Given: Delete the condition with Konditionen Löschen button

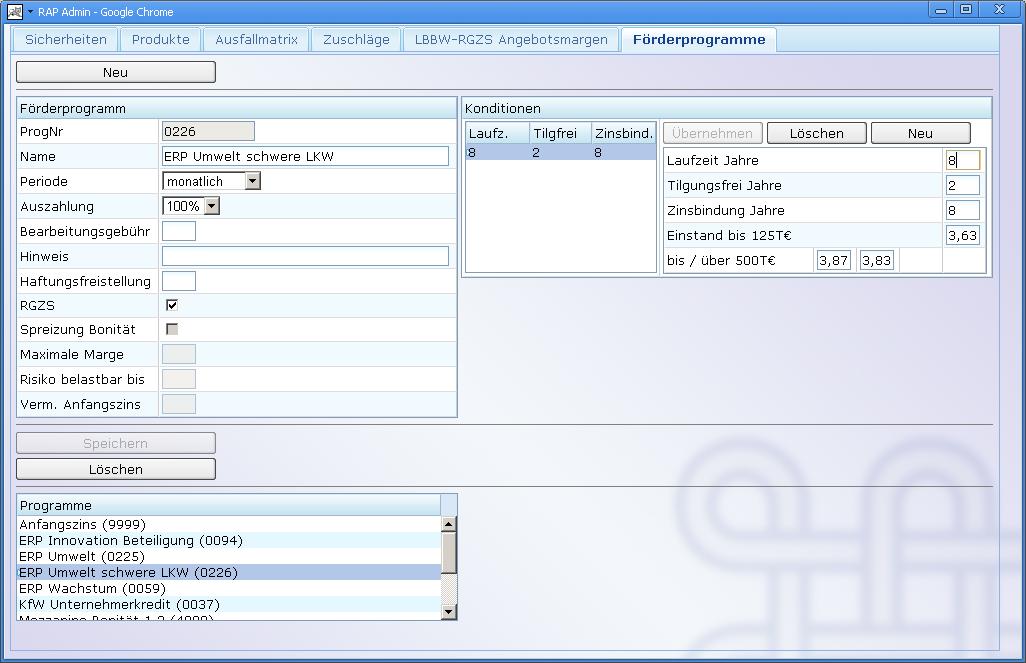Looking at the screenshot, I should [x=817, y=134].
